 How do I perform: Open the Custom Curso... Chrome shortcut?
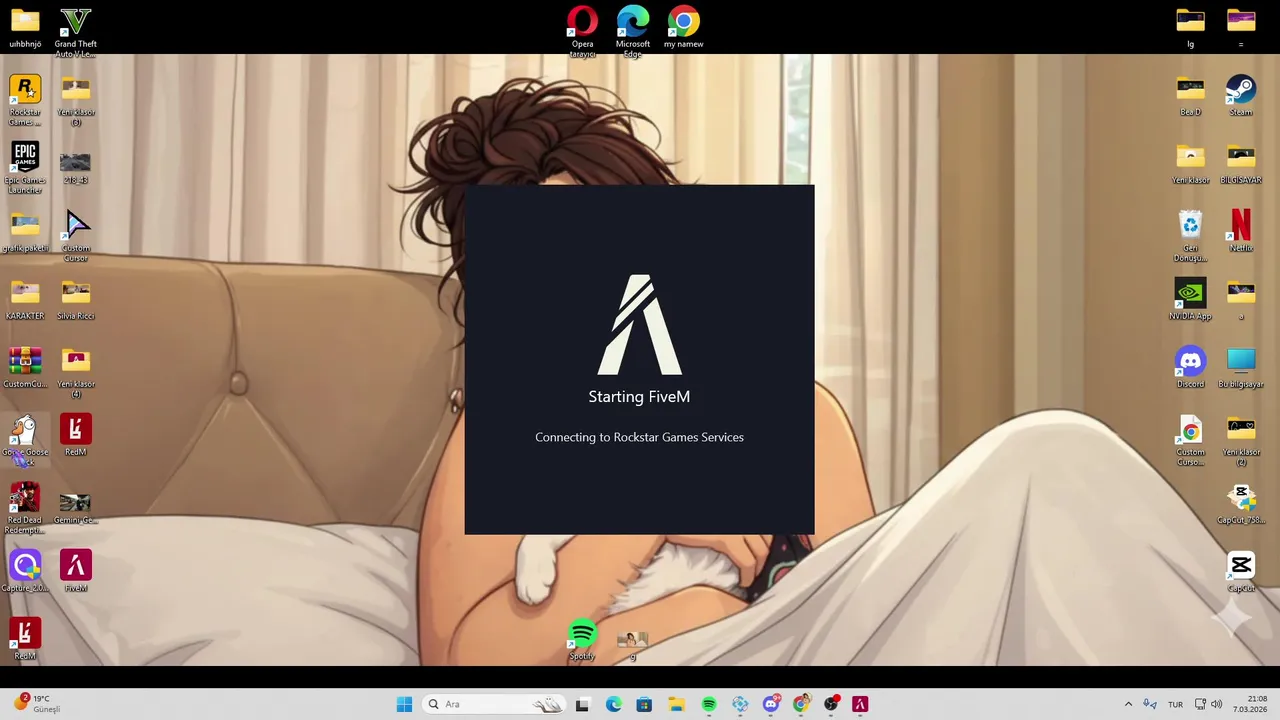click(1190, 440)
